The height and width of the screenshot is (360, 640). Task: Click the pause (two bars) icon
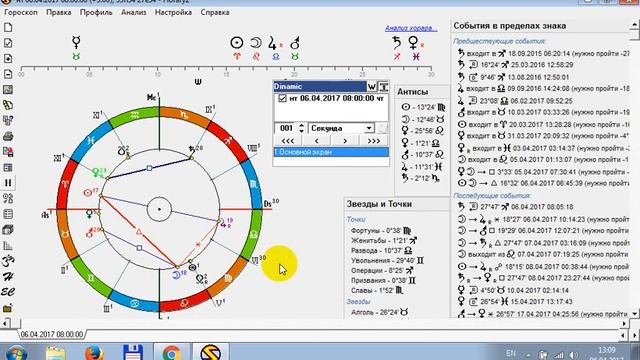point(8,183)
